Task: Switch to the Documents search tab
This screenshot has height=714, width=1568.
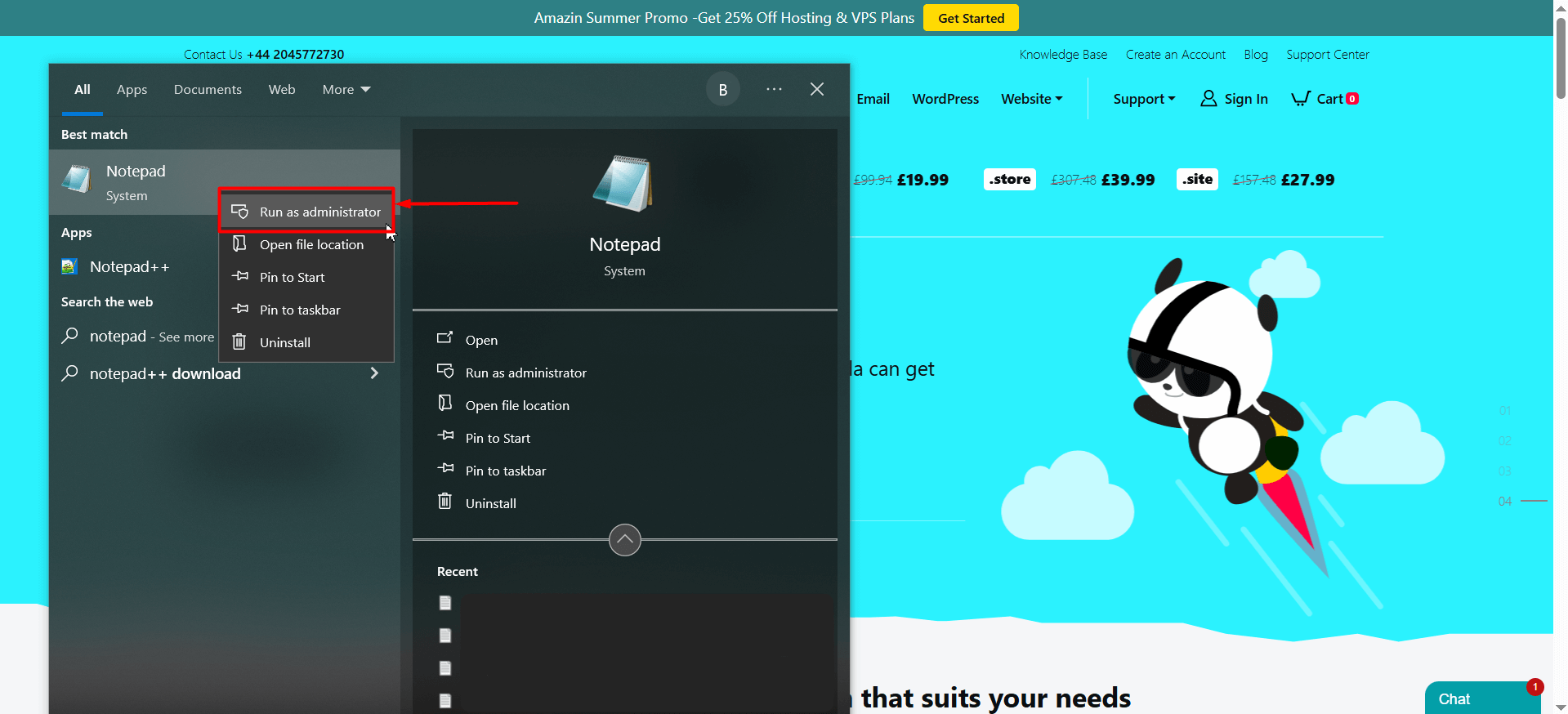Action: pyautogui.click(x=208, y=90)
